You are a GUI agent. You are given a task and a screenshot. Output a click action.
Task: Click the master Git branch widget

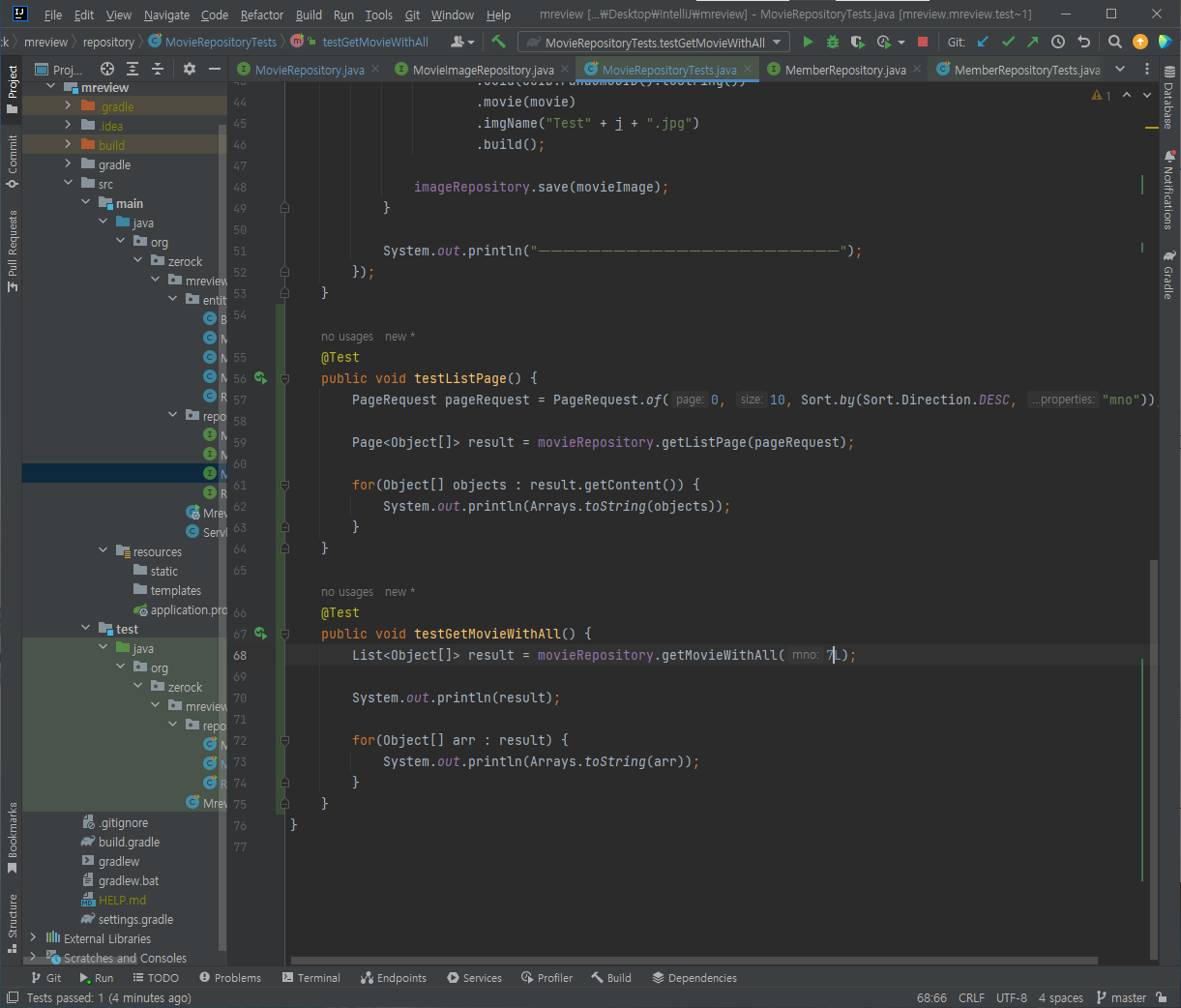tap(1121, 997)
